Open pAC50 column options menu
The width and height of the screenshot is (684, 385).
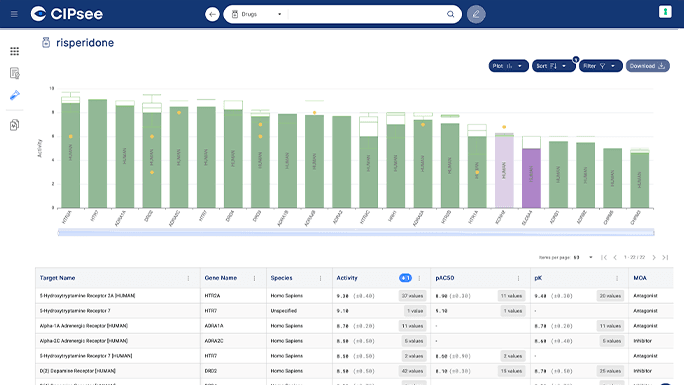click(518, 278)
